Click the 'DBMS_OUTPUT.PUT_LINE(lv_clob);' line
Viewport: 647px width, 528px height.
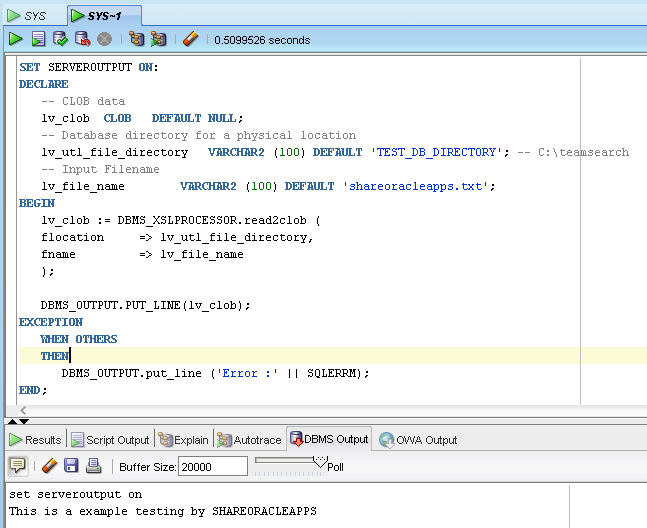pyautogui.click(x=145, y=305)
